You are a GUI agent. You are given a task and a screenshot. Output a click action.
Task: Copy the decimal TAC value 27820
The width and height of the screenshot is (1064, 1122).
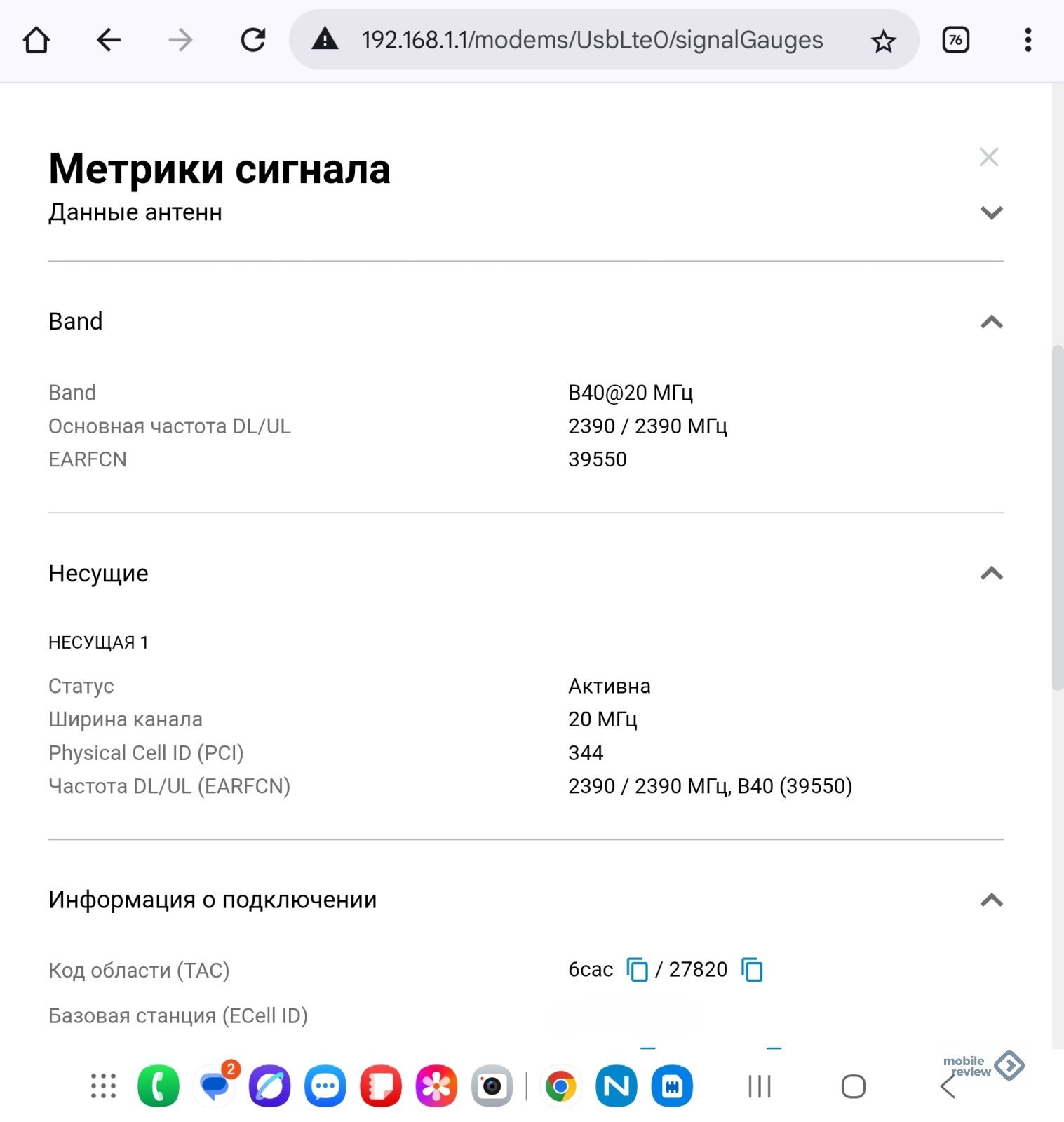(x=752, y=970)
